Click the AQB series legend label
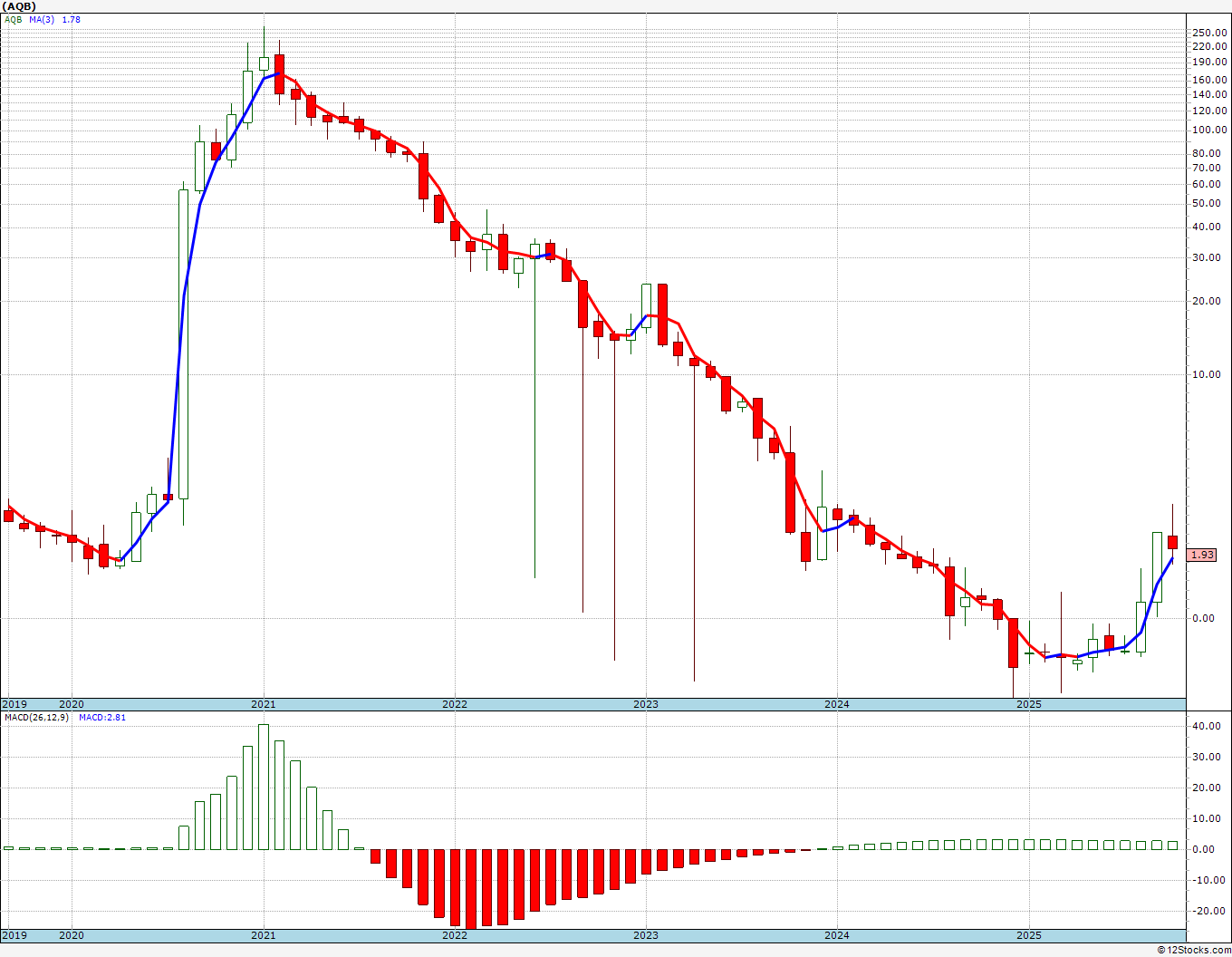This screenshot has width=1232, height=957. click(x=14, y=19)
